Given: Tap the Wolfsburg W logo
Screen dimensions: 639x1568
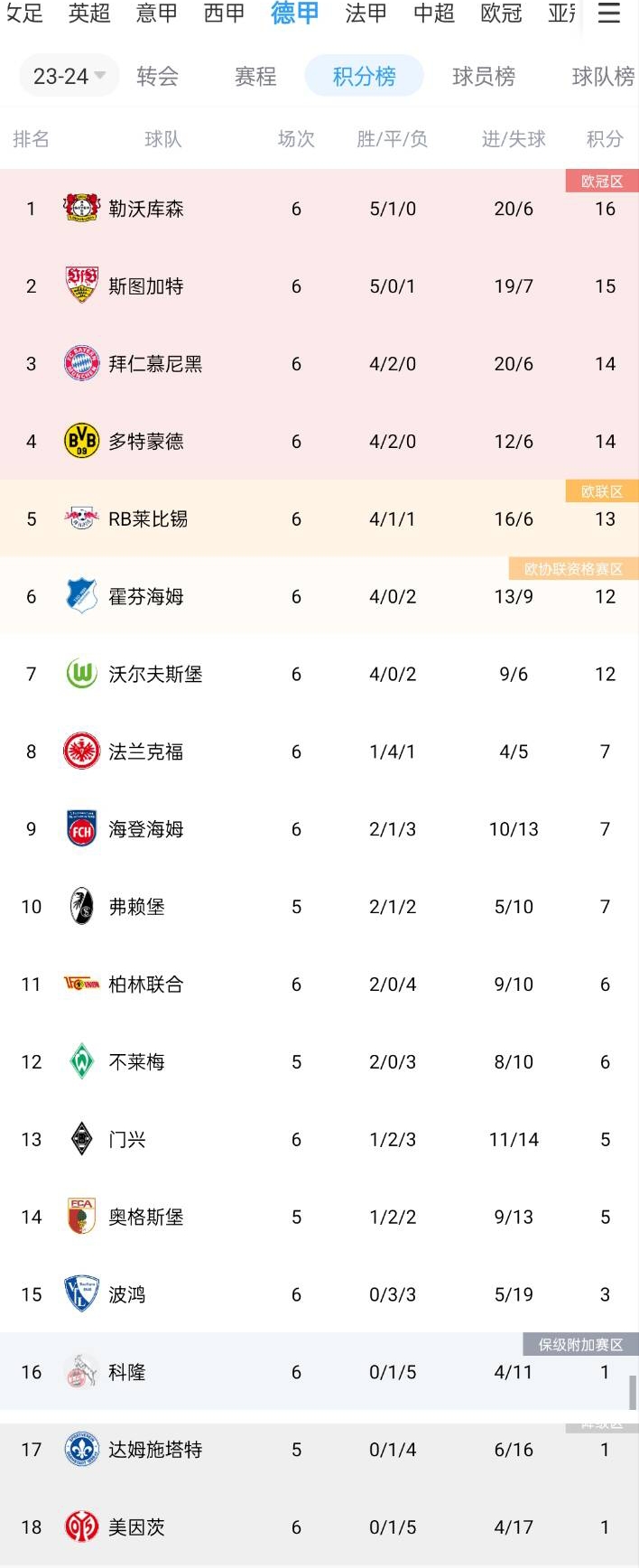Looking at the screenshot, I should 81,674.
